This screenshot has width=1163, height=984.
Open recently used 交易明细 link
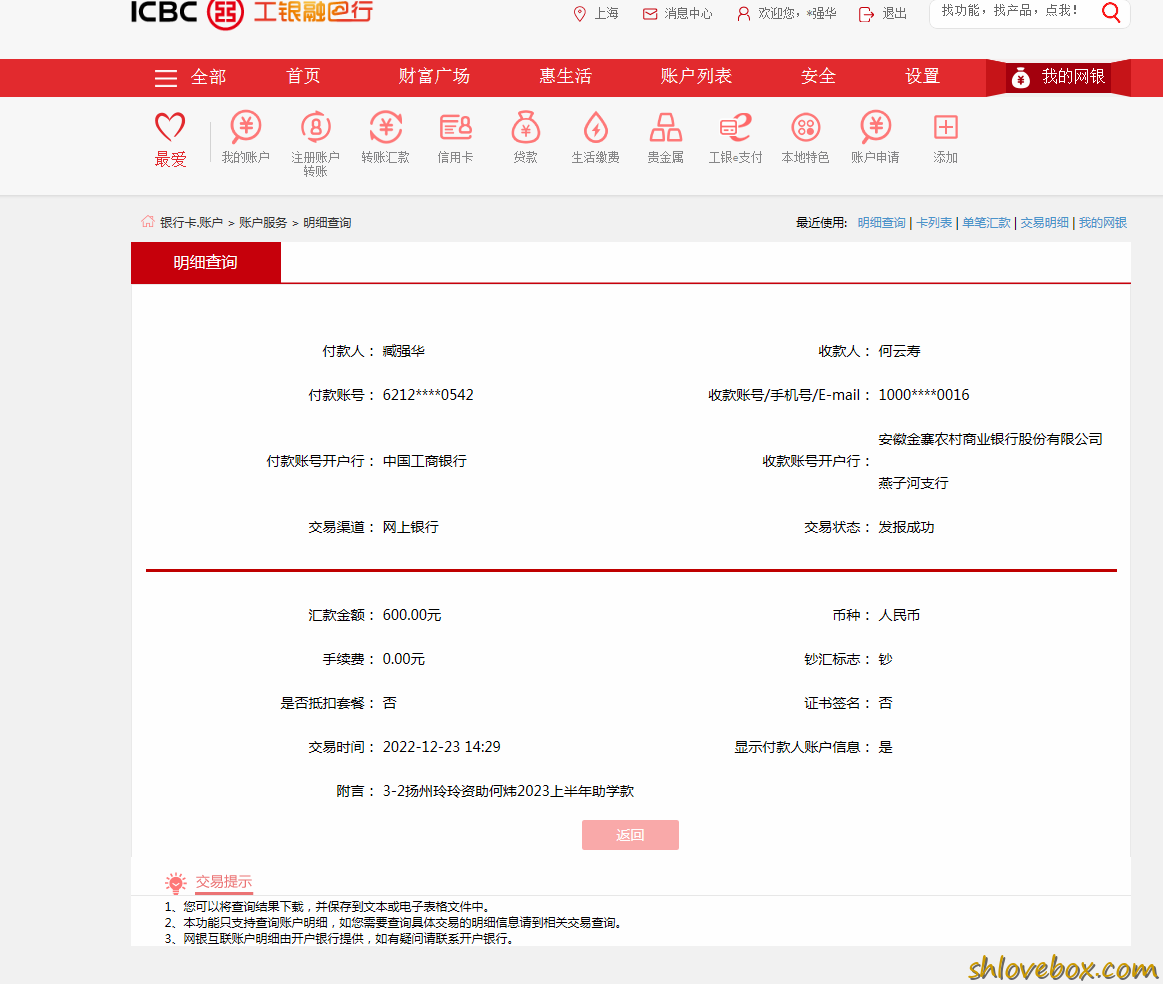[1044, 222]
